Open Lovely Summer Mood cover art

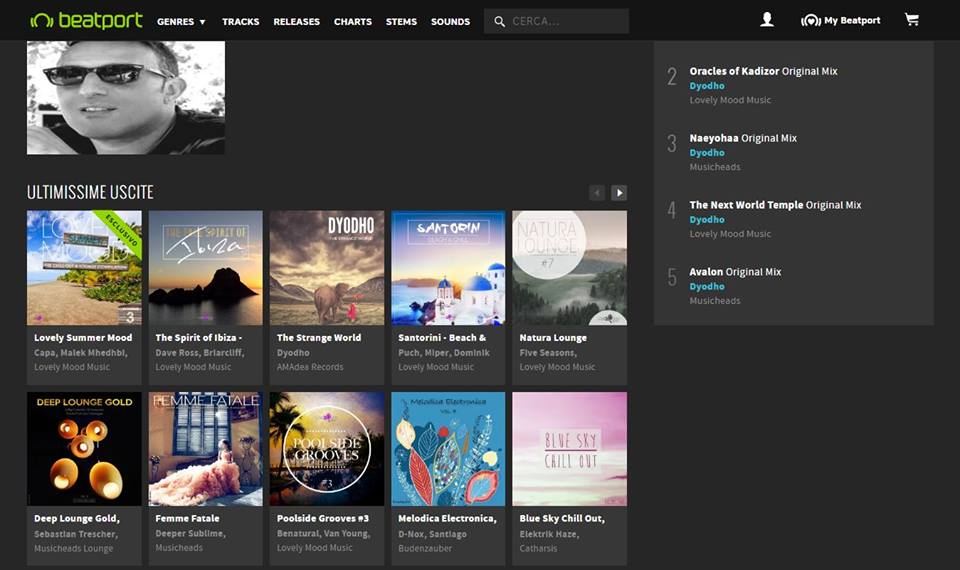[84, 268]
